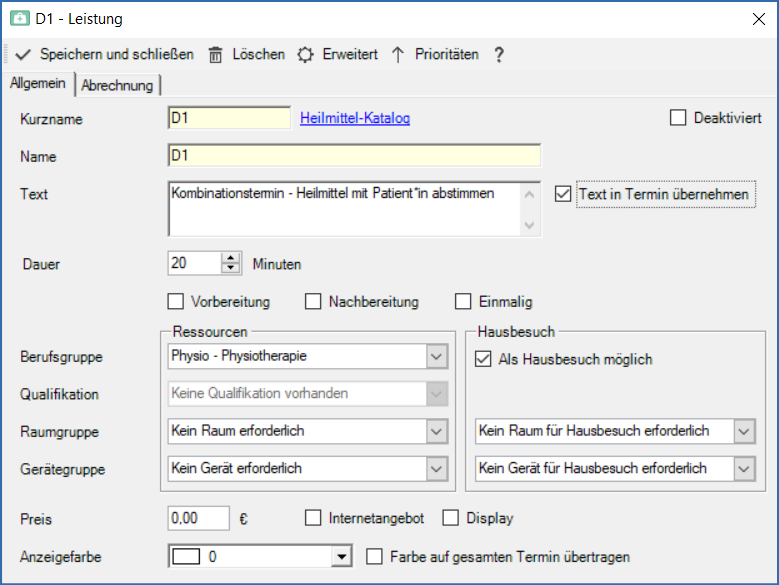The image size is (779, 585).
Task: Open the Anzeigefarbe color picker dropdown
Action: 342,557
